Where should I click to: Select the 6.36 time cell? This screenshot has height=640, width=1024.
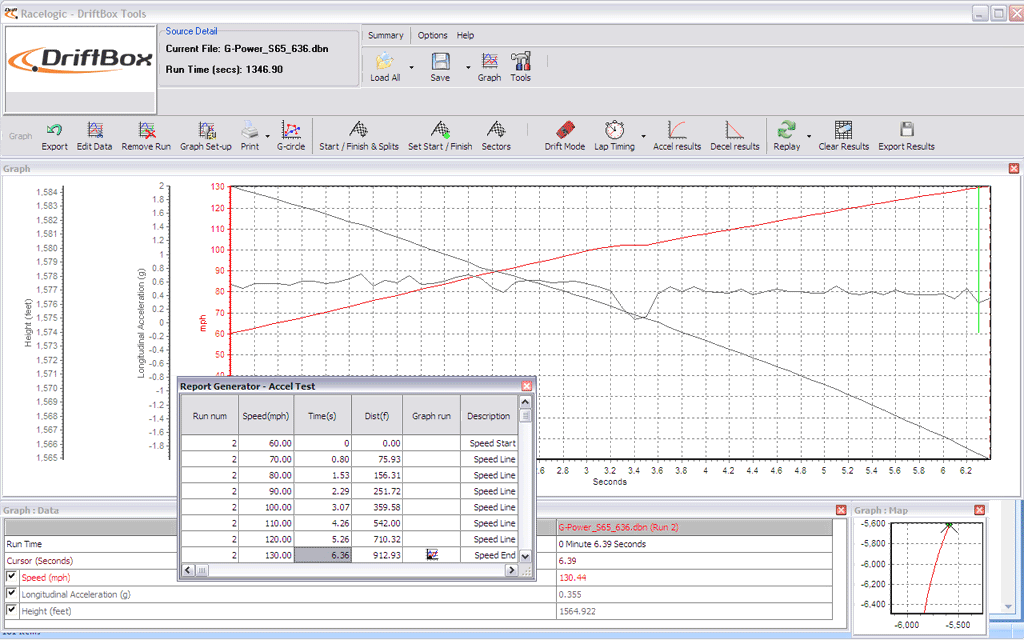tap(323, 555)
